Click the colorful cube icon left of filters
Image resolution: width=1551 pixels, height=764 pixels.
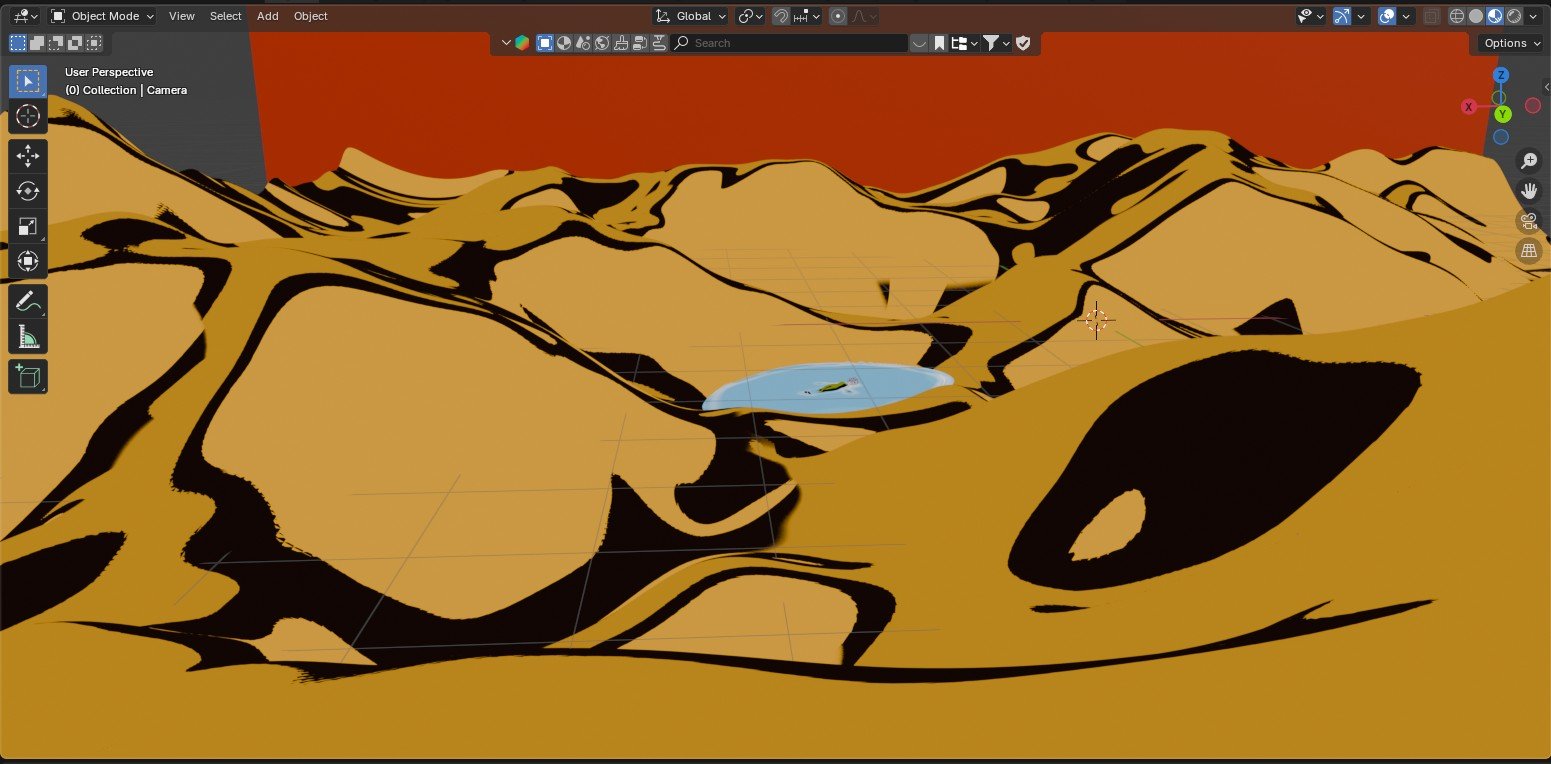point(522,43)
